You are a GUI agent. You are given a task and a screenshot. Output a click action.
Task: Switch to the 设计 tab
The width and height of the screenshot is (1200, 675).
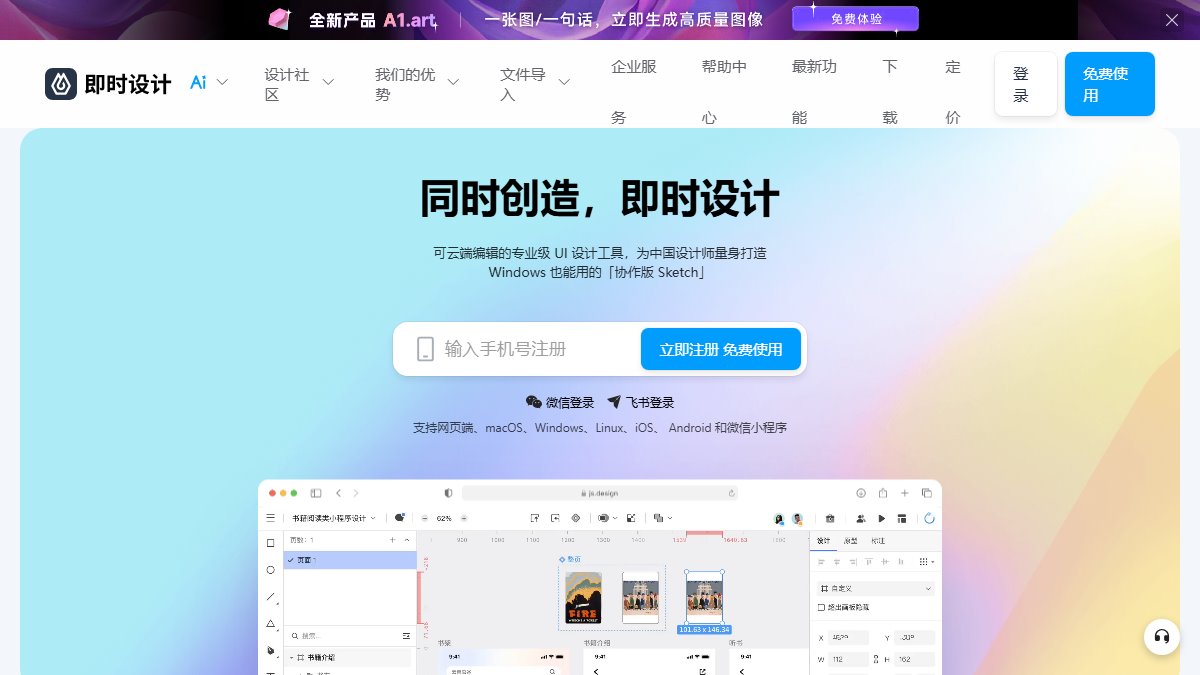coord(823,540)
